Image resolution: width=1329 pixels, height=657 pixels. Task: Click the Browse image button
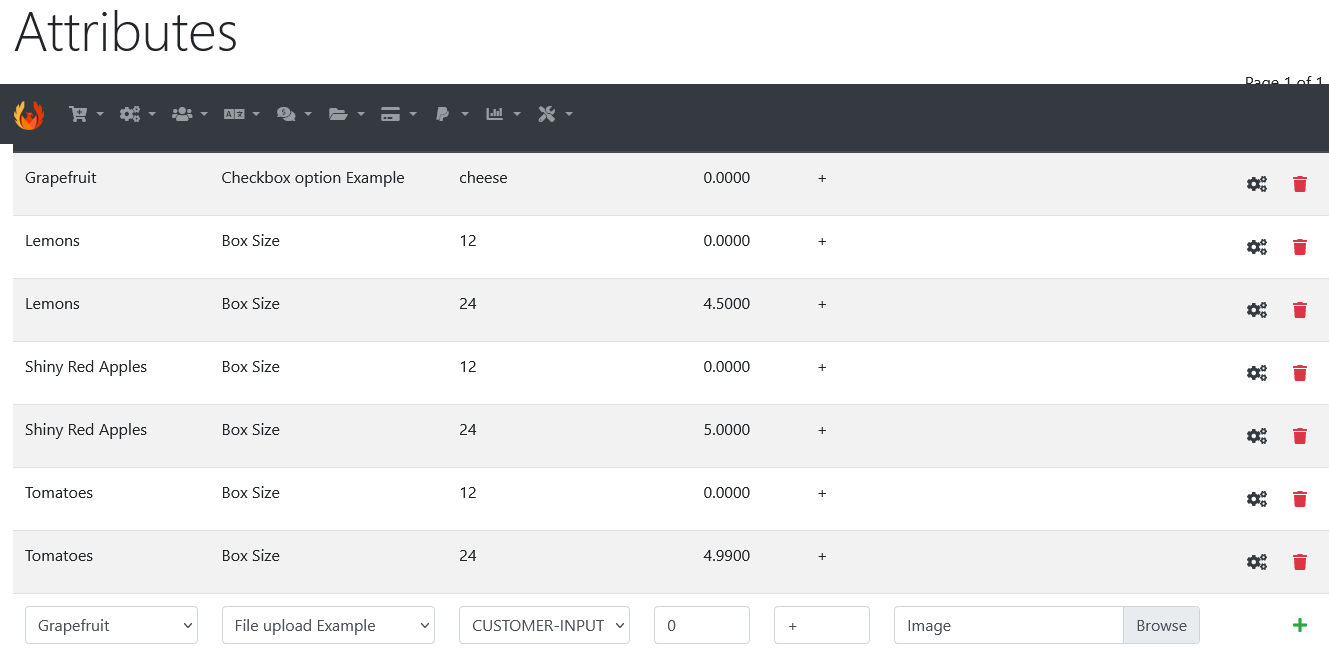1161,625
